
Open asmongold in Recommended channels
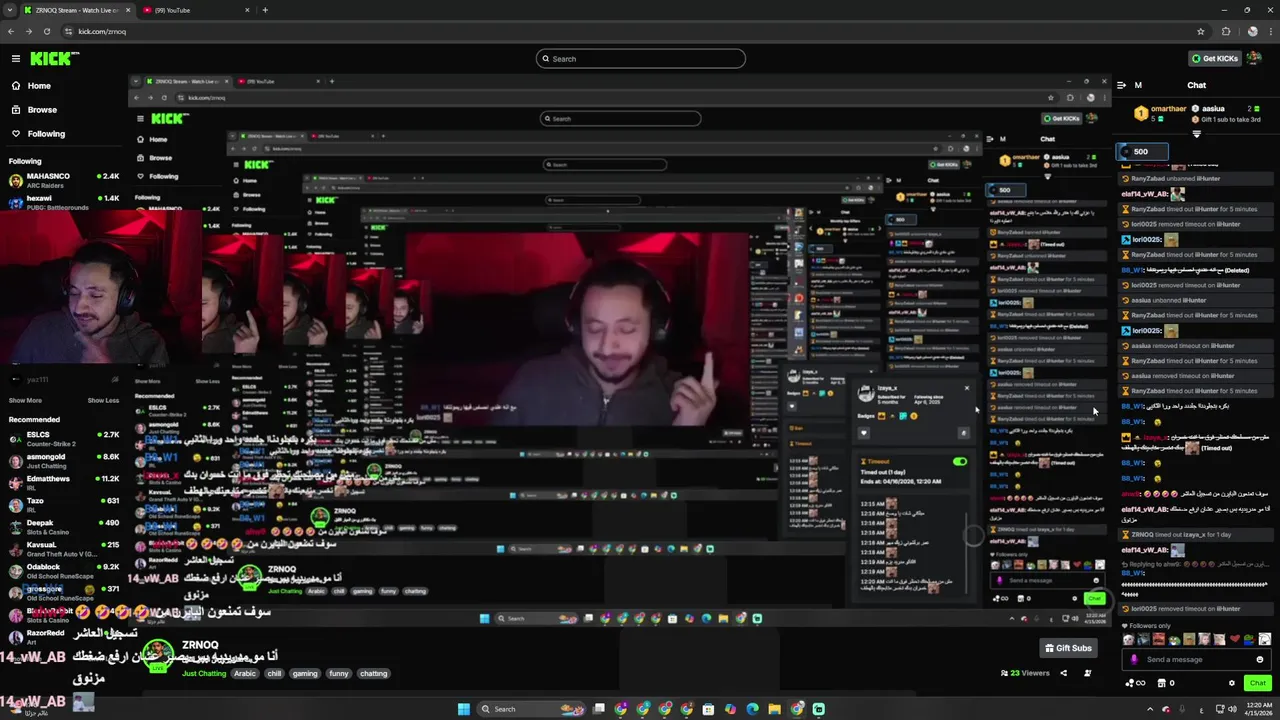pos(64,461)
